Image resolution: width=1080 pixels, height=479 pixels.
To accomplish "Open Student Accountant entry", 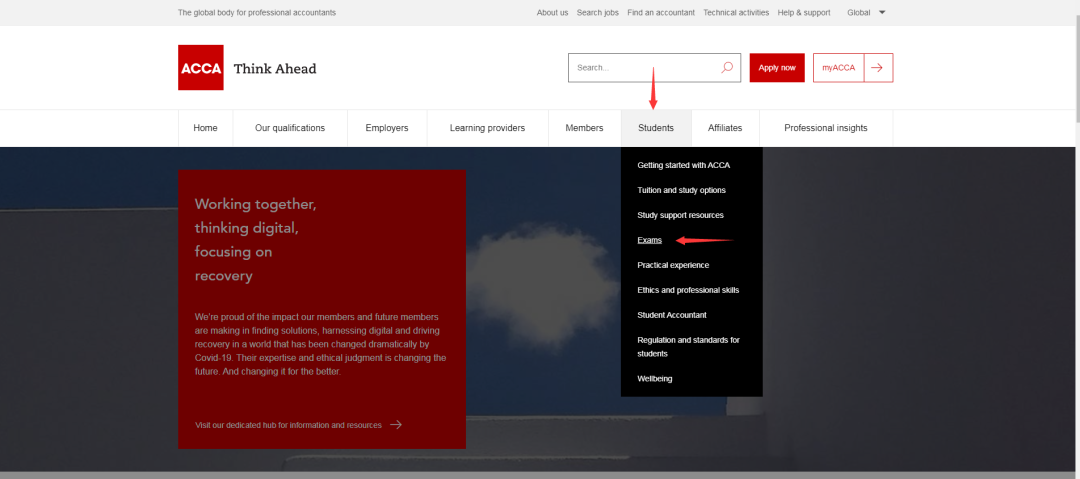I will tap(672, 315).
